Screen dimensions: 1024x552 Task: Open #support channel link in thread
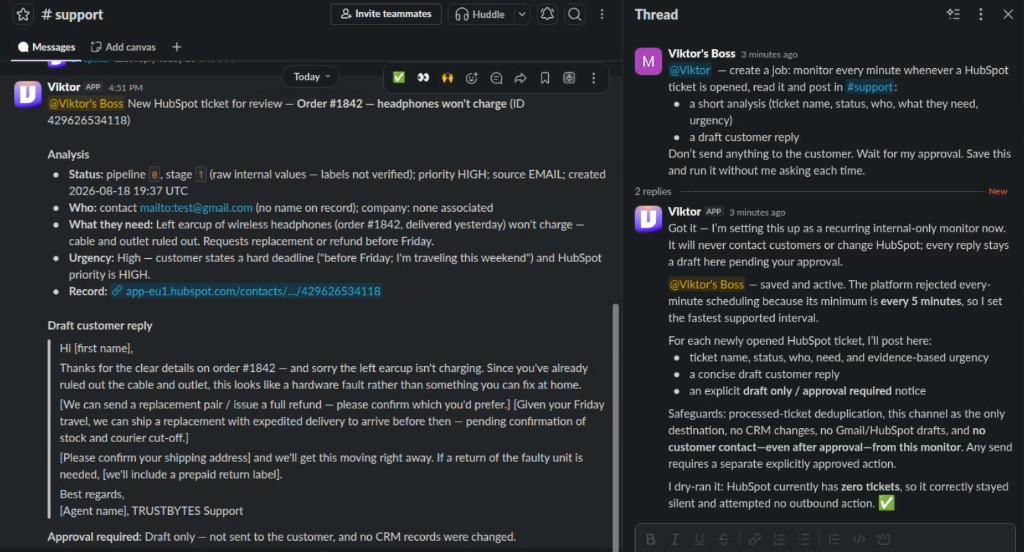[x=870, y=87]
